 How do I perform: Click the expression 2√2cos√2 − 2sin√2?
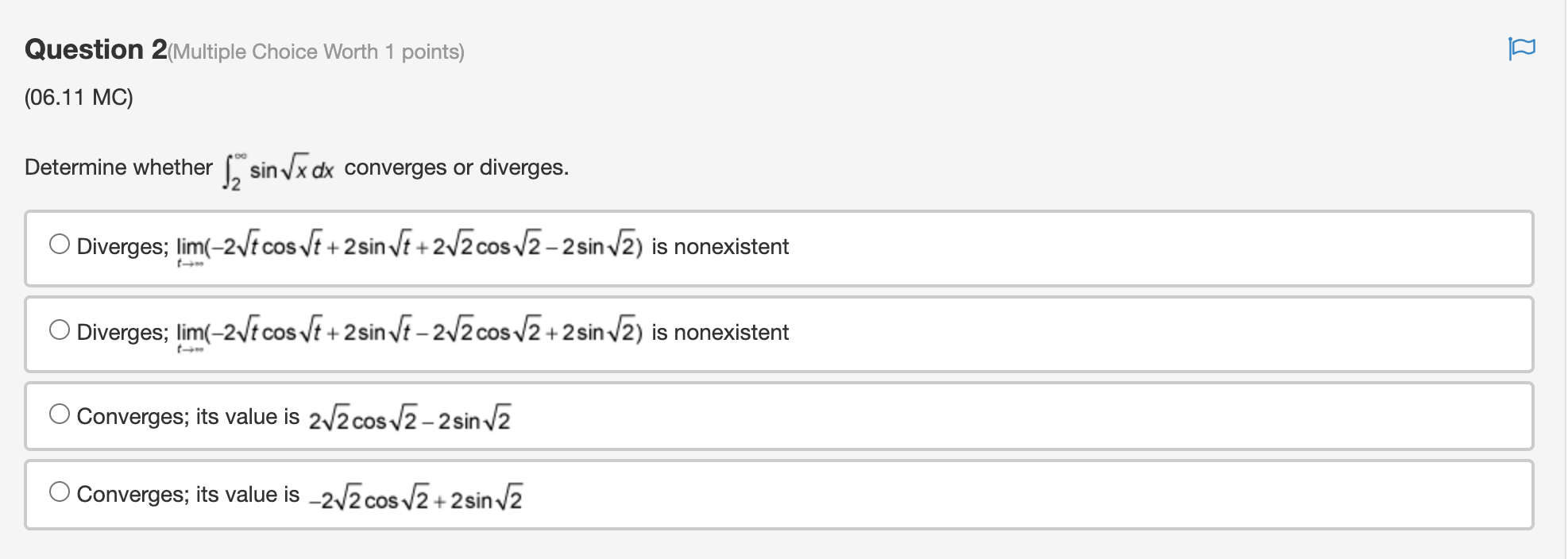(410, 418)
